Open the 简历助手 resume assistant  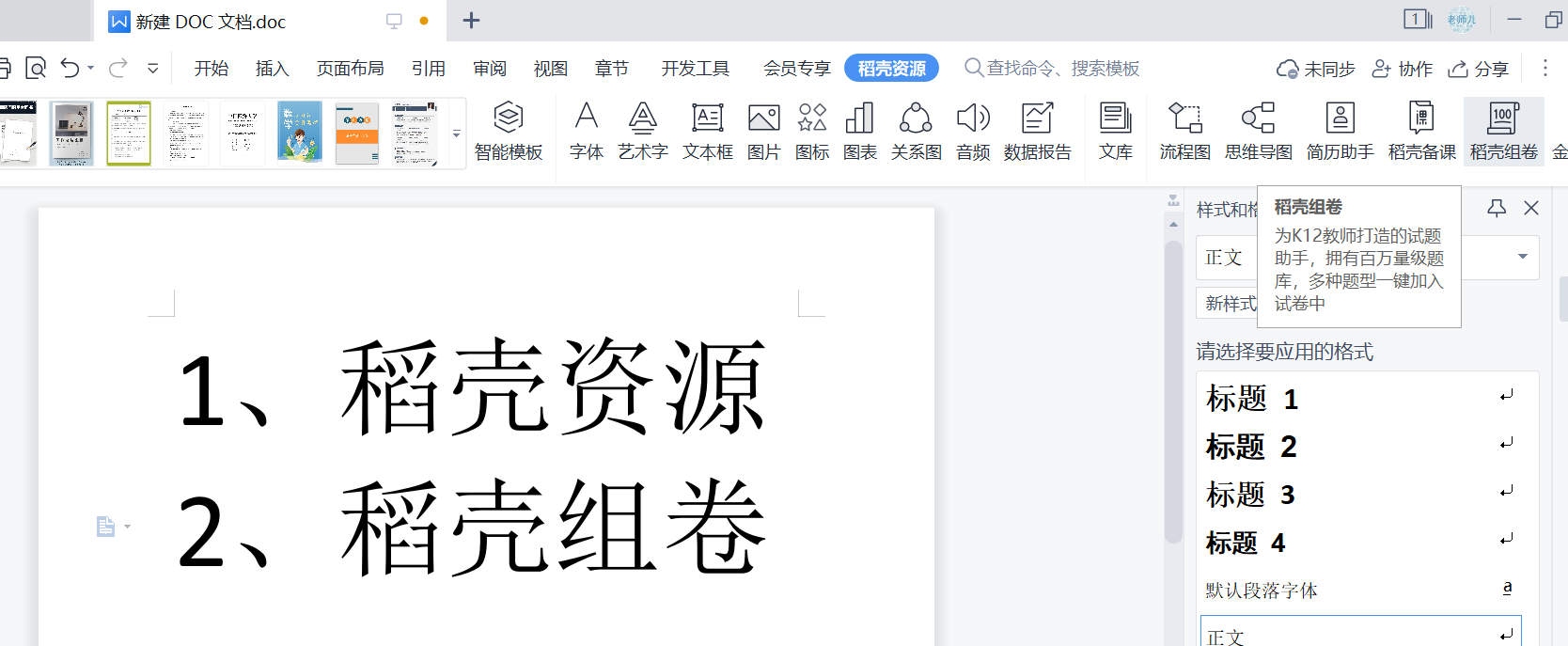tap(1340, 132)
